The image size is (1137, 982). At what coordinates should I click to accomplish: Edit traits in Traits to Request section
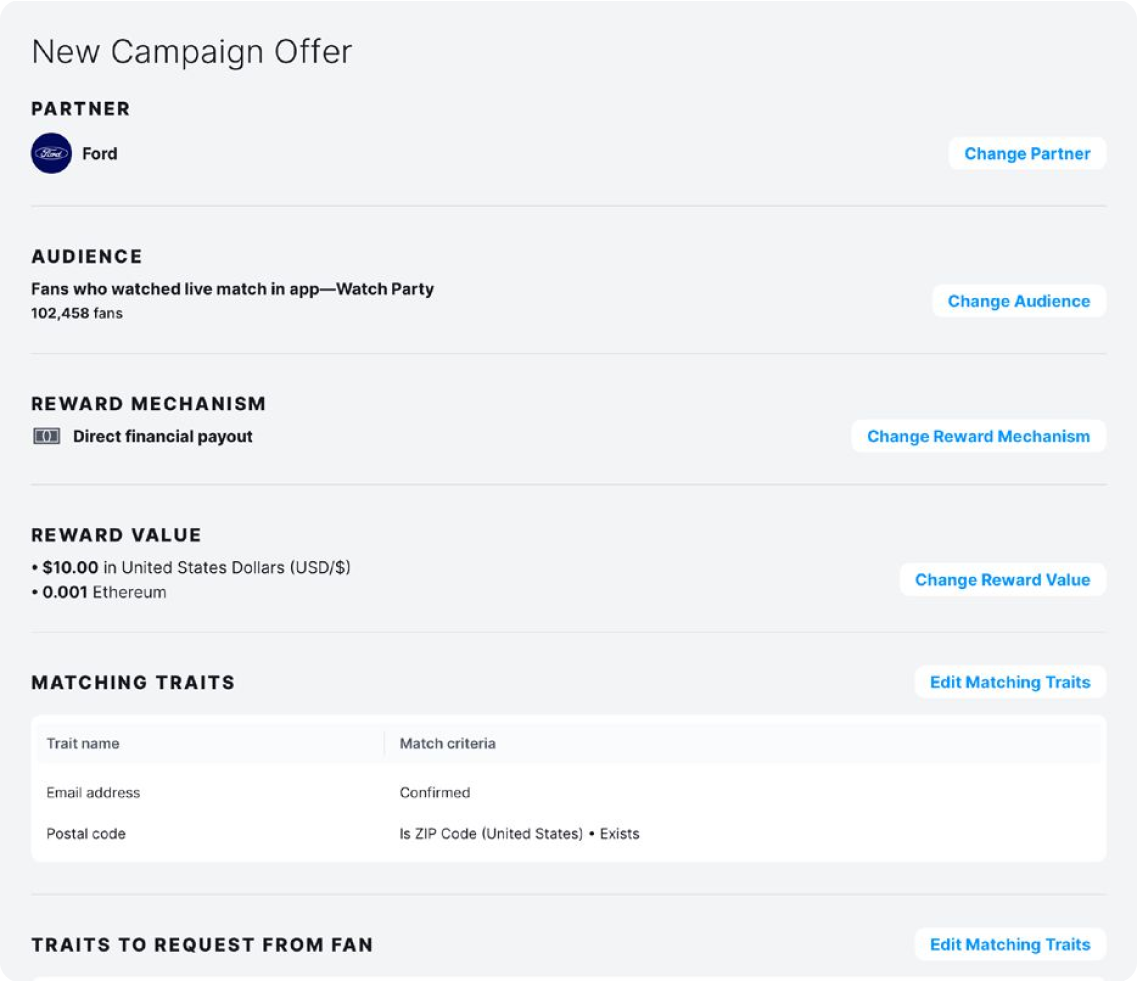tap(1010, 944)
